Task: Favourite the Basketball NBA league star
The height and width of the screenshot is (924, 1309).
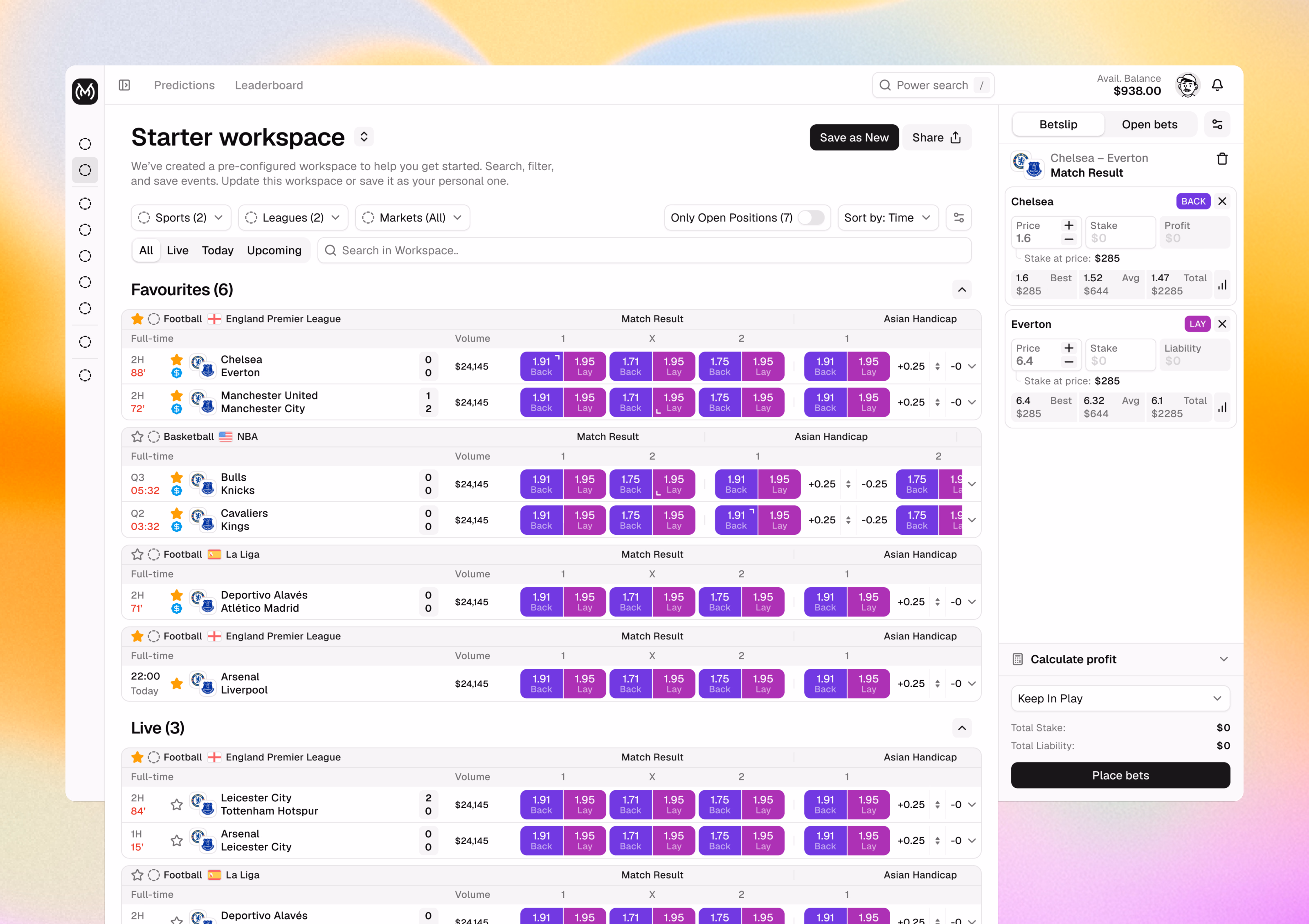Action: point(137,436)
